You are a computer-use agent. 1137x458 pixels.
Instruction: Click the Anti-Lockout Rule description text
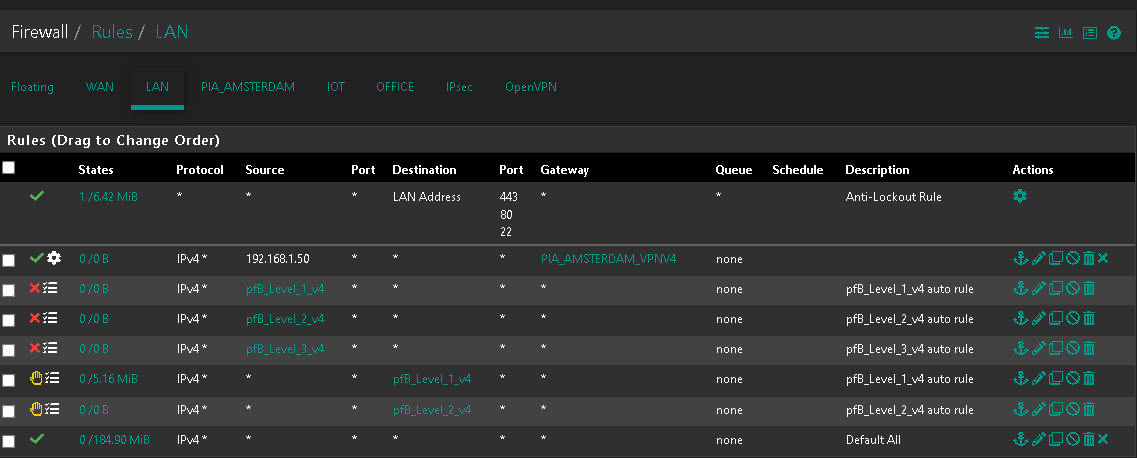pyautogui.click(x=893, y=196)
